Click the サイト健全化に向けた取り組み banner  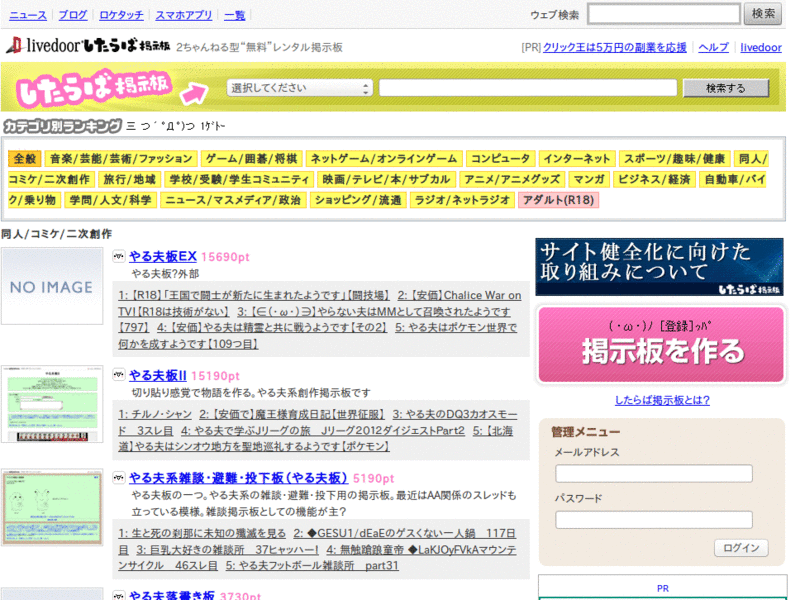coord(659,267)
